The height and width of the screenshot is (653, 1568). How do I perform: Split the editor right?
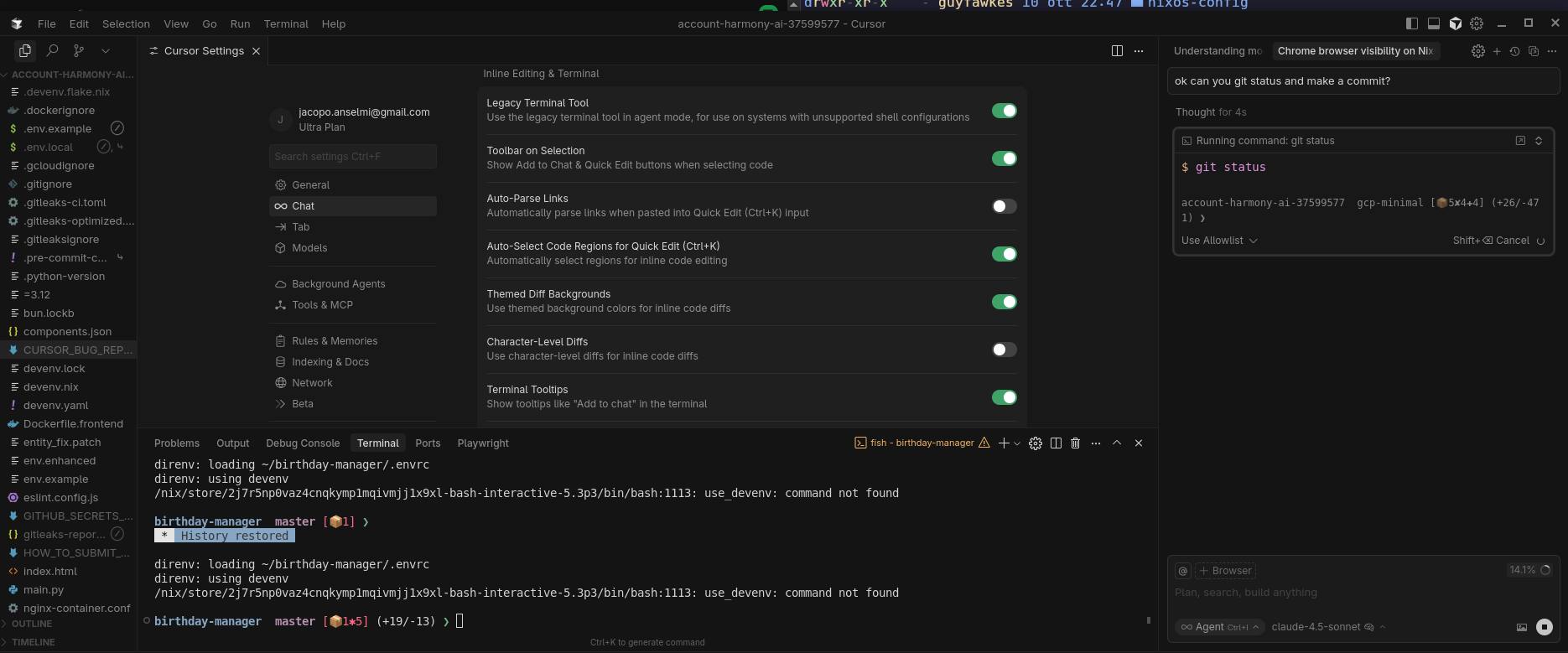[x=1117, y=51]
